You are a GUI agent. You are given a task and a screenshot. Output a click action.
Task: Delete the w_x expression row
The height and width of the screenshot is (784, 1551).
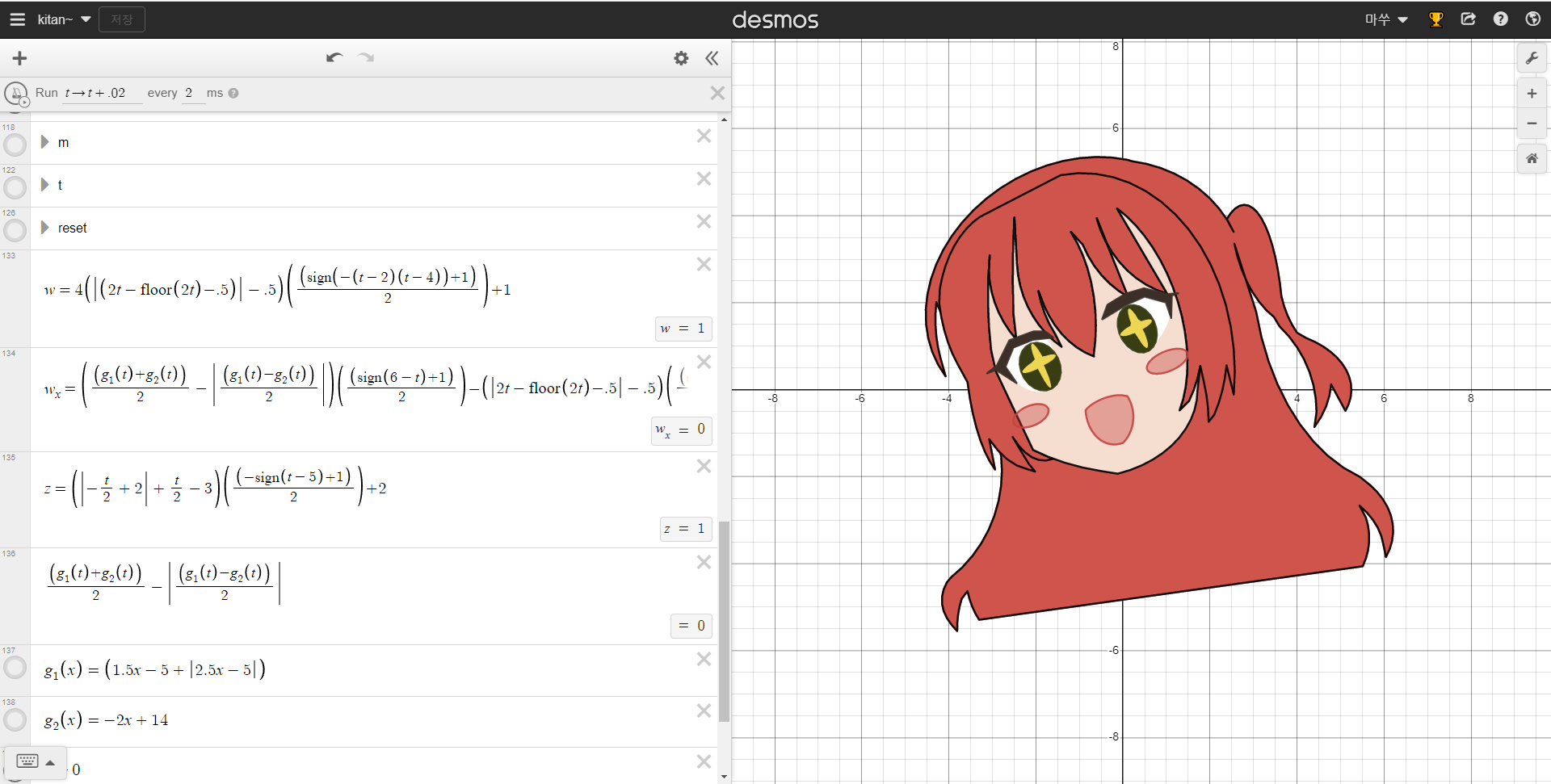[704, 363]
